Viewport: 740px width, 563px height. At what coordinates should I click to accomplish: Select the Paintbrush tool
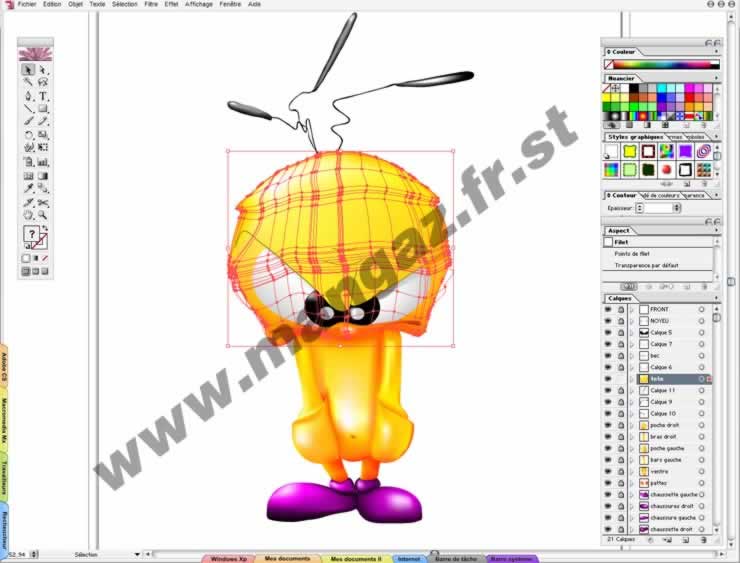pyautogui.click(x=28, y=122)
